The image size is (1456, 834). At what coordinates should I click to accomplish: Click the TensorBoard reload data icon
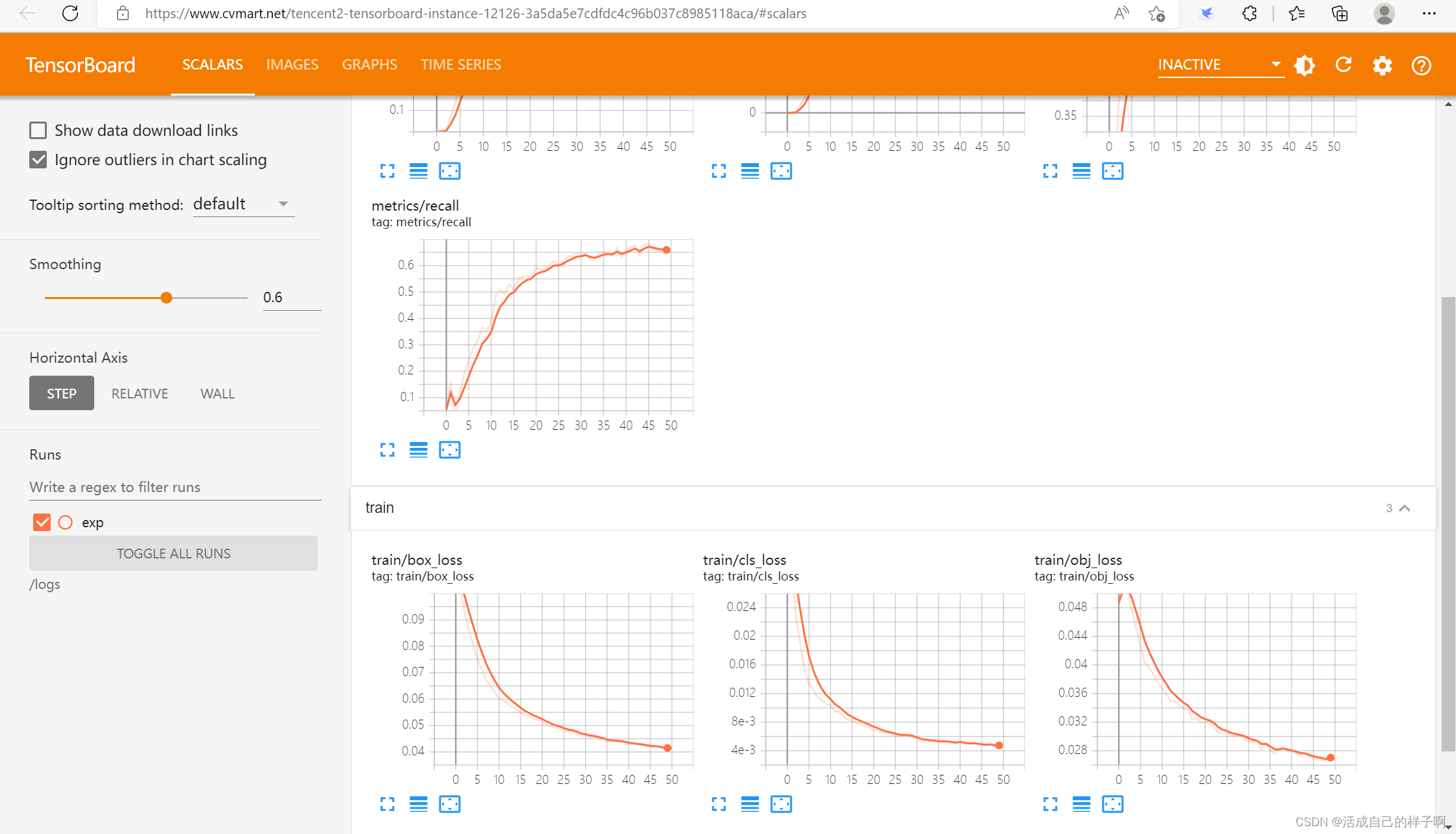pos(1344,65)
